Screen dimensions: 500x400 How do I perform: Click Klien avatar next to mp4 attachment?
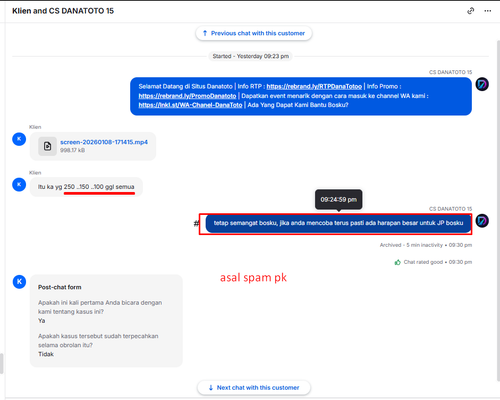tap(19, 139)
